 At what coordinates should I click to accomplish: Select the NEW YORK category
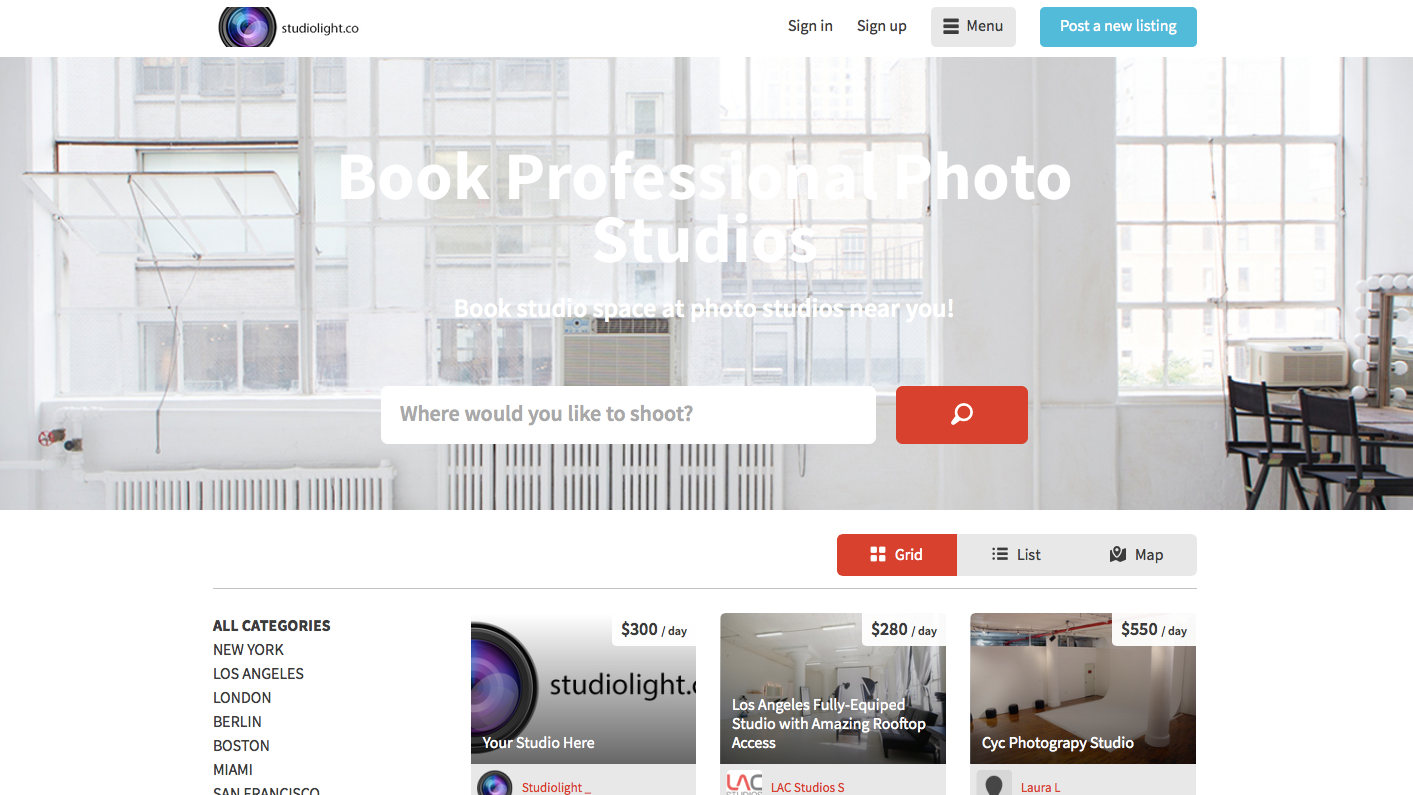point(248,650)
